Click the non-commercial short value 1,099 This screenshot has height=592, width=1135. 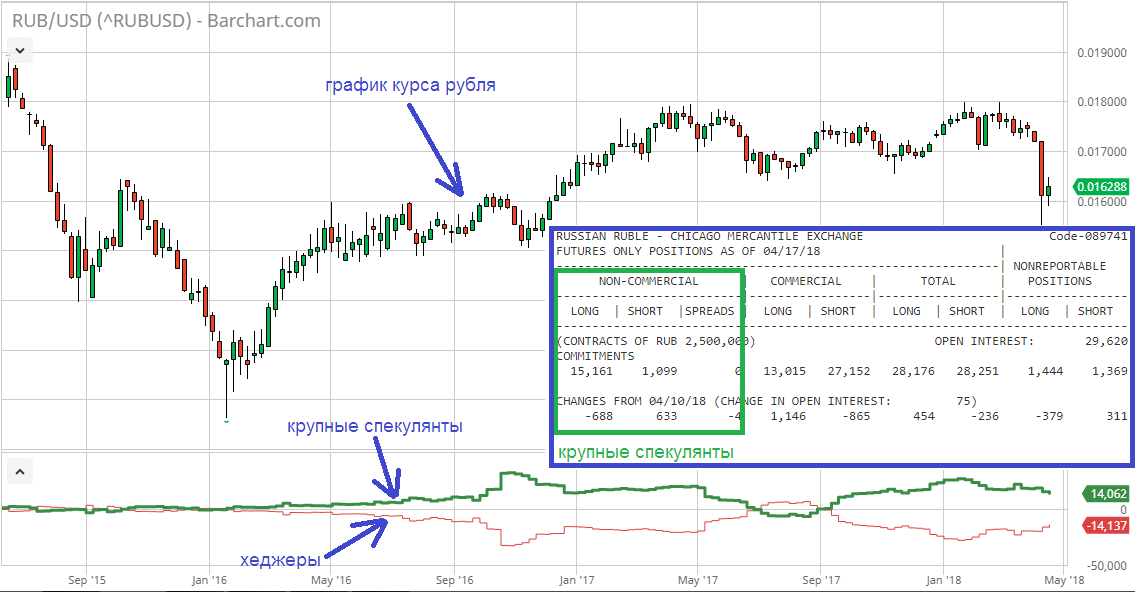pyautogui.click(x=659, y=371)
